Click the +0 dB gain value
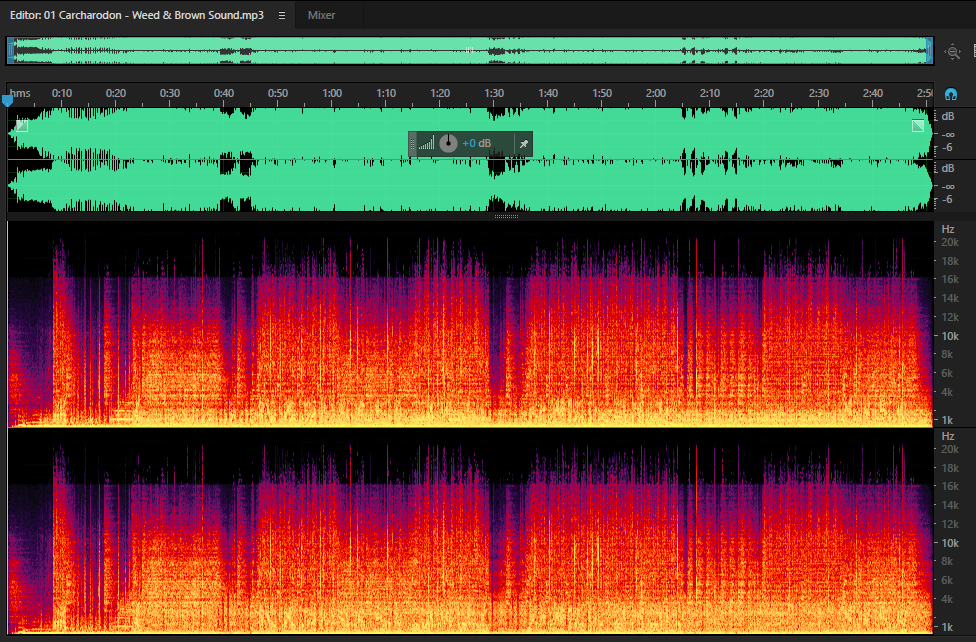Screen dimensions: 976x642 tap(477, 143)
